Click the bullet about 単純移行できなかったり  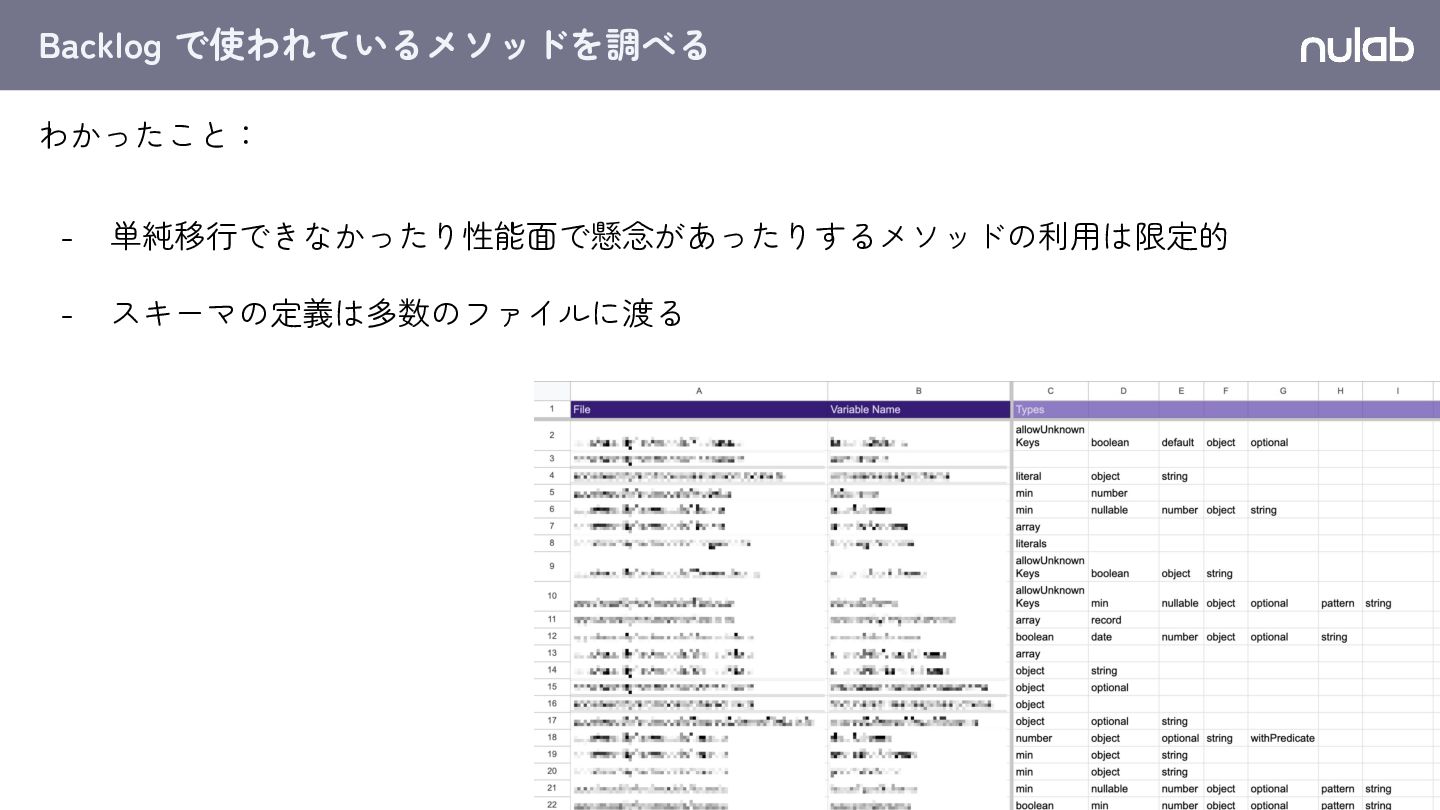pos(669,237)
